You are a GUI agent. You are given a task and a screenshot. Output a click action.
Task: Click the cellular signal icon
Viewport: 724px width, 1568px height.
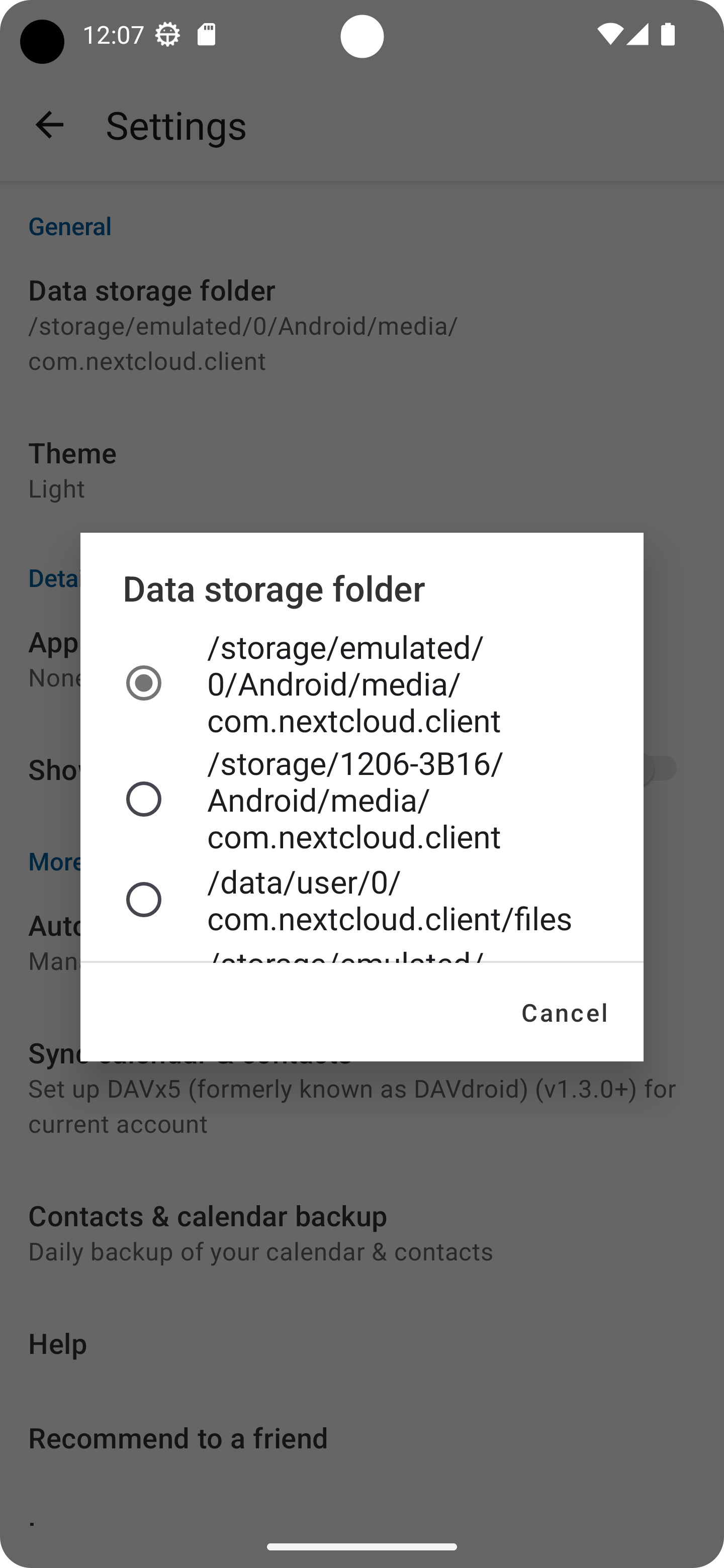coord(637,34)
